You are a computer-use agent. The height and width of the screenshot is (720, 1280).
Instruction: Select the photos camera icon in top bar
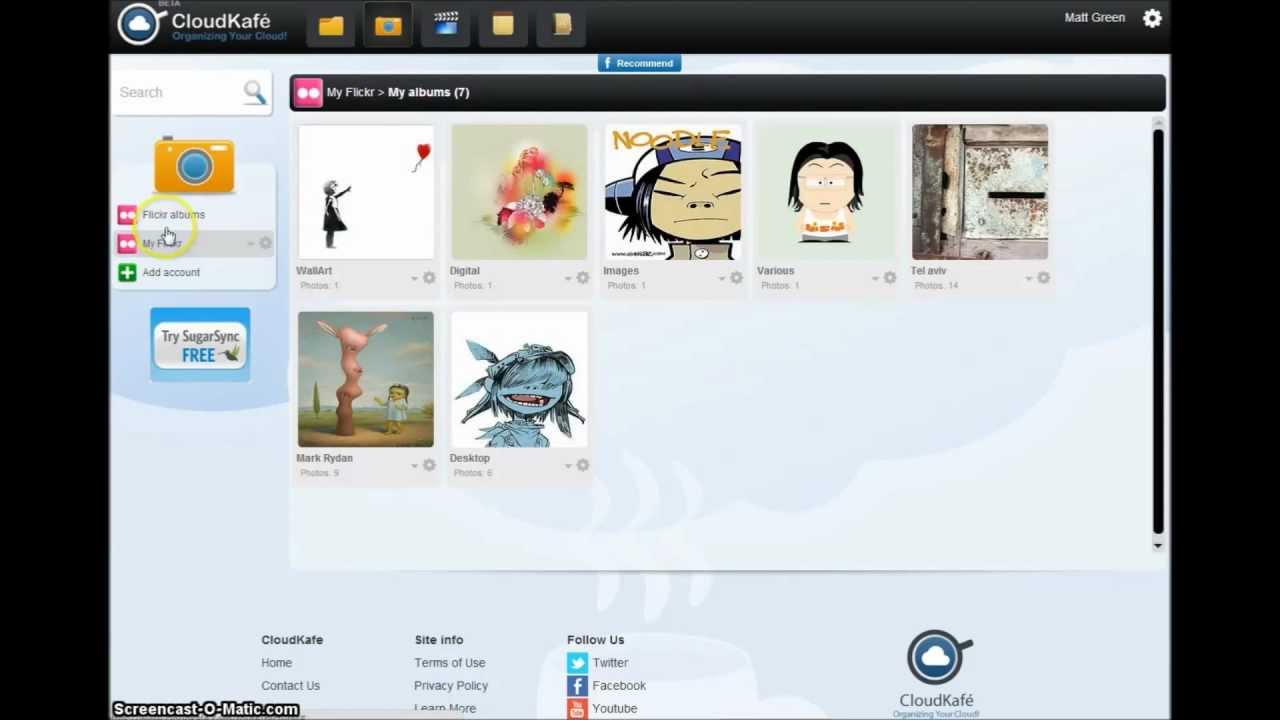tap(388, 26)
